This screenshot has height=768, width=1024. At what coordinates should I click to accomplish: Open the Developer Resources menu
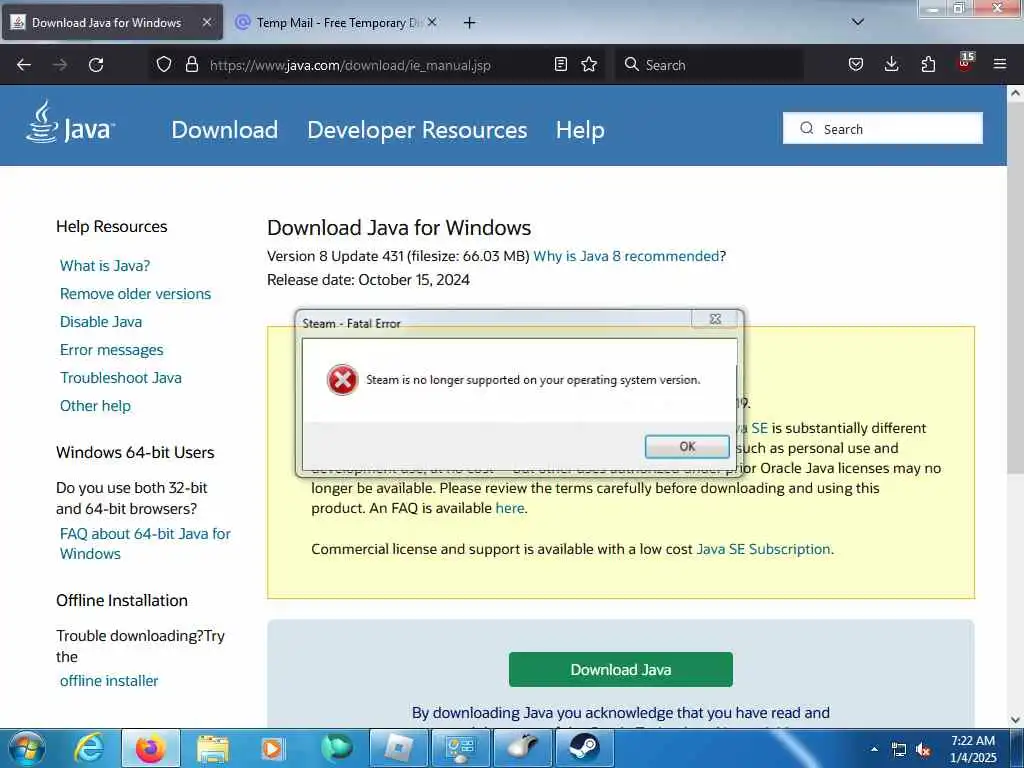pos(417,130)
